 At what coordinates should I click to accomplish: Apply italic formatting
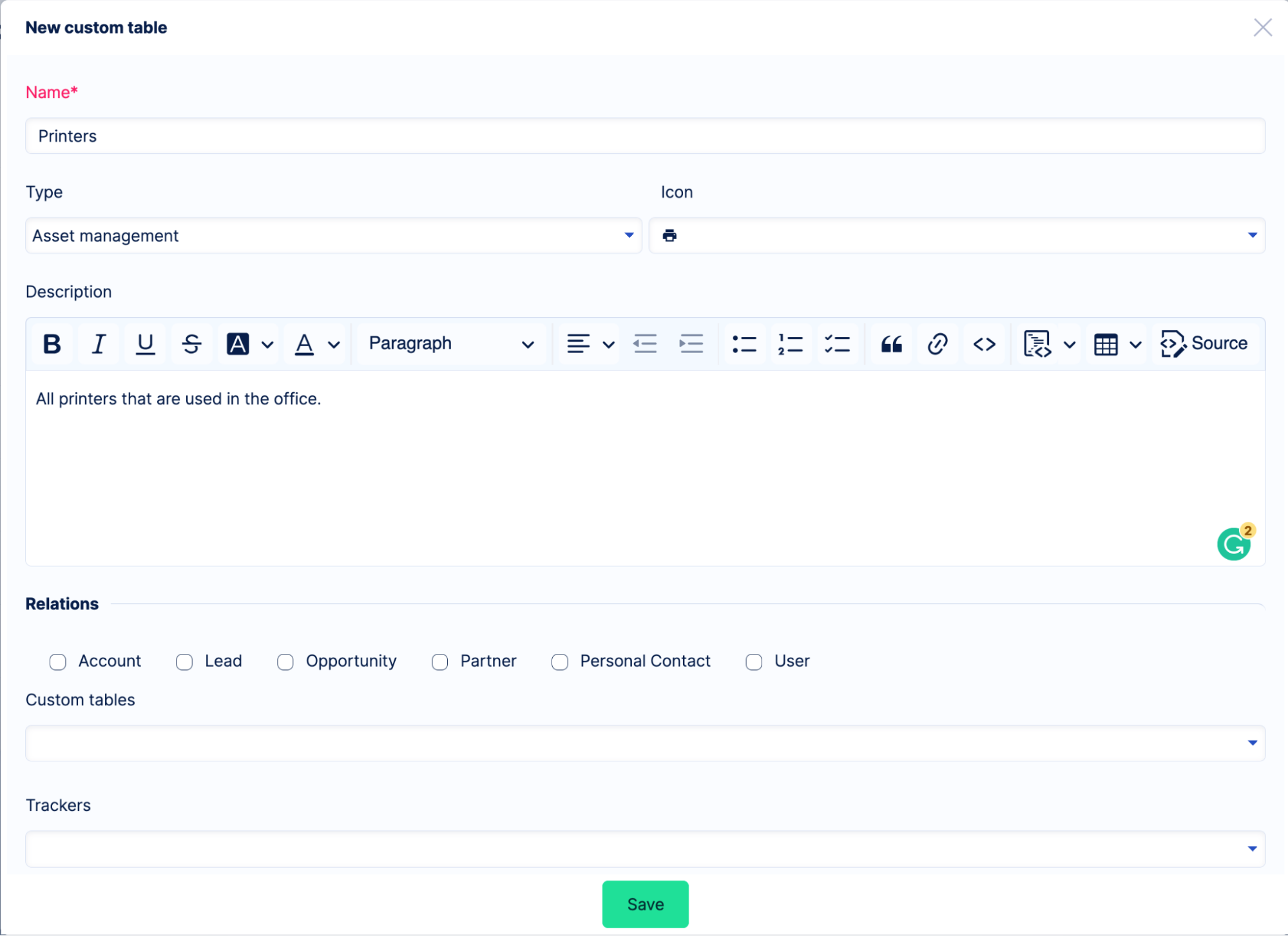point(99,344)
